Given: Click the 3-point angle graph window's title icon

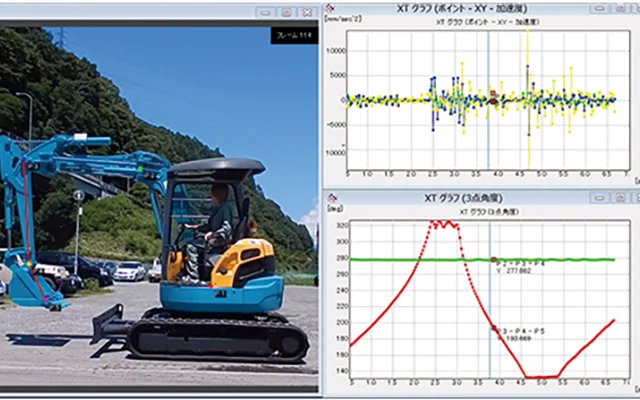Looking at the screenshot, I should coord(330,195).
